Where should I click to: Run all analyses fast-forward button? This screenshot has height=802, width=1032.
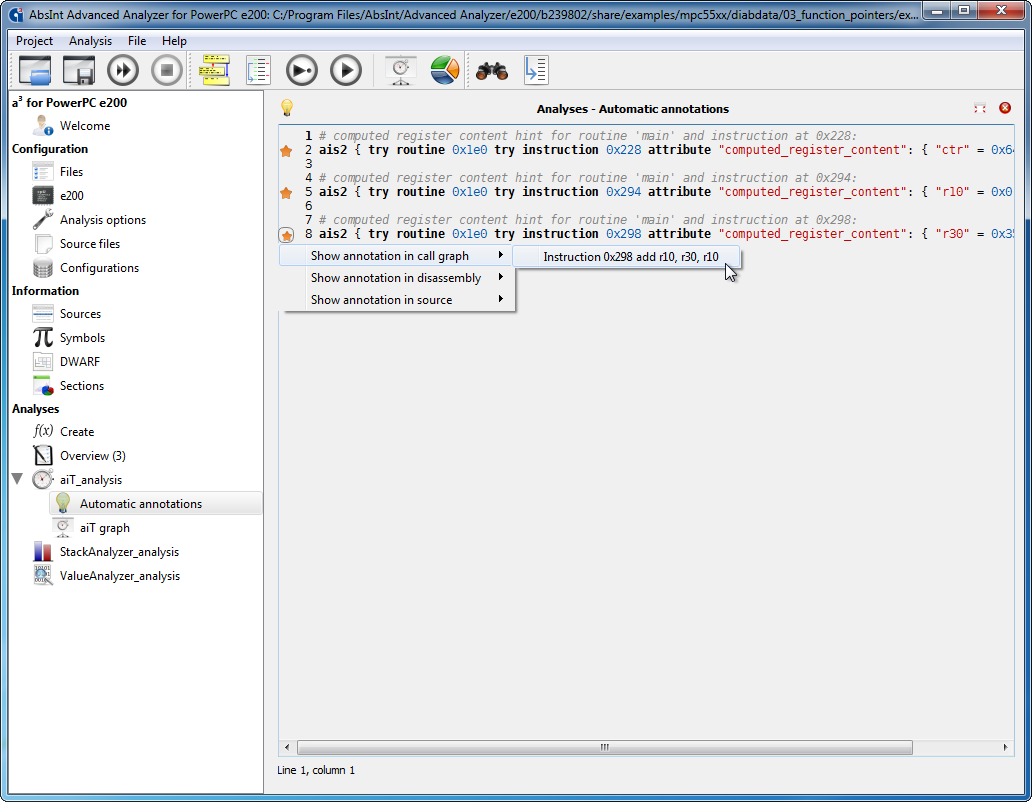point(123,70)
